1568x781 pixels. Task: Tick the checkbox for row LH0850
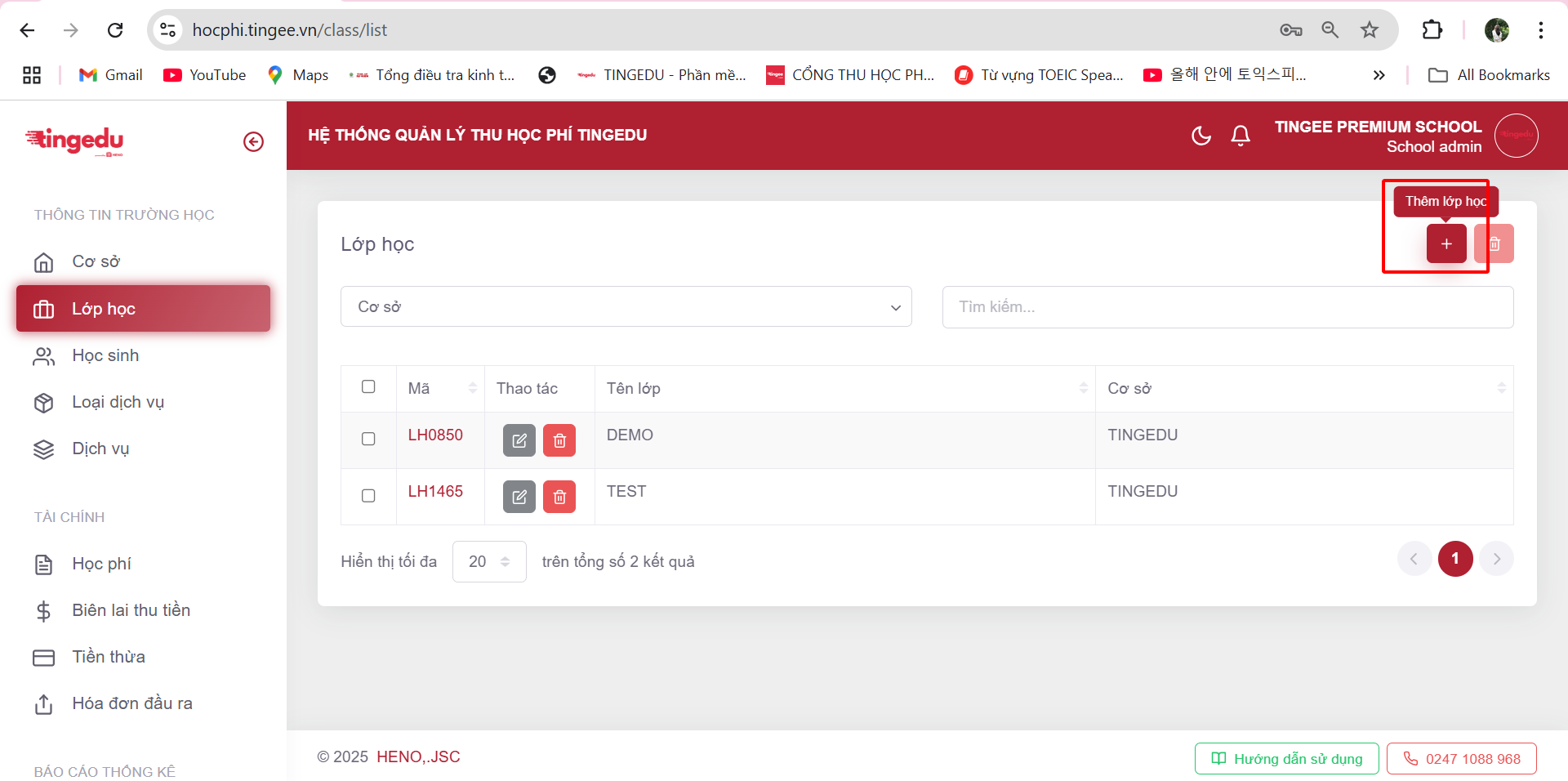pyautogui.click(x=368, y=440)
